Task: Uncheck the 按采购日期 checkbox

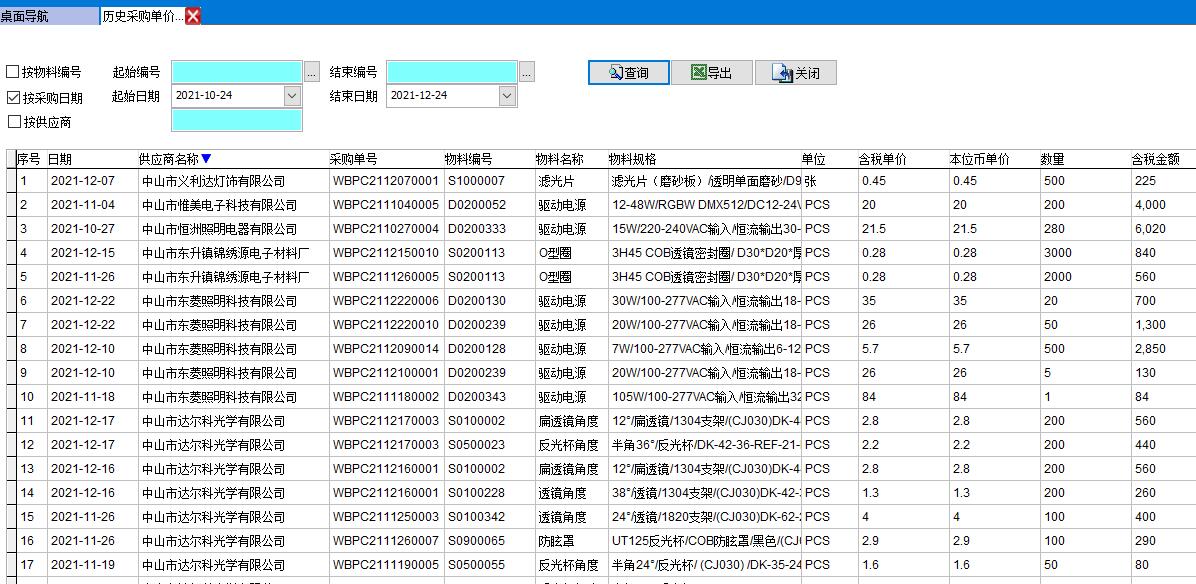Action: pyautogui.click(x=14, y=97)
